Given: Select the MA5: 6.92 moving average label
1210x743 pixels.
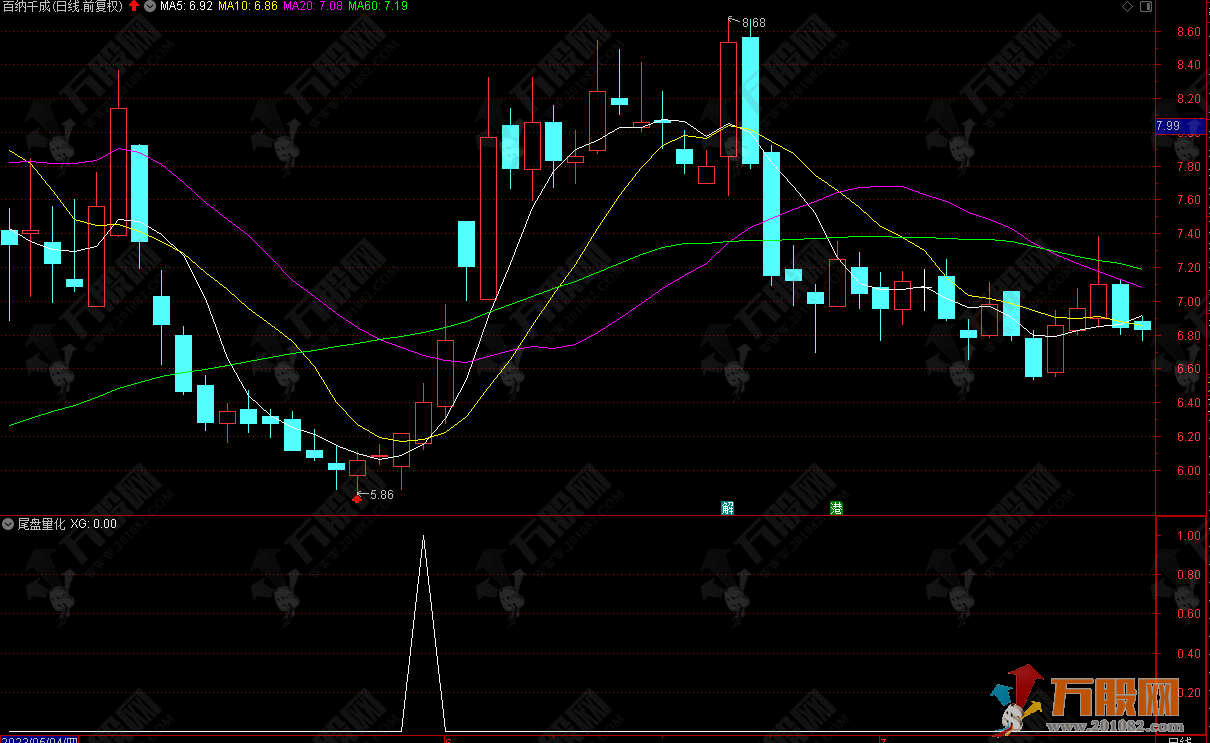Looking at the screenshot, I should point(185,6).
